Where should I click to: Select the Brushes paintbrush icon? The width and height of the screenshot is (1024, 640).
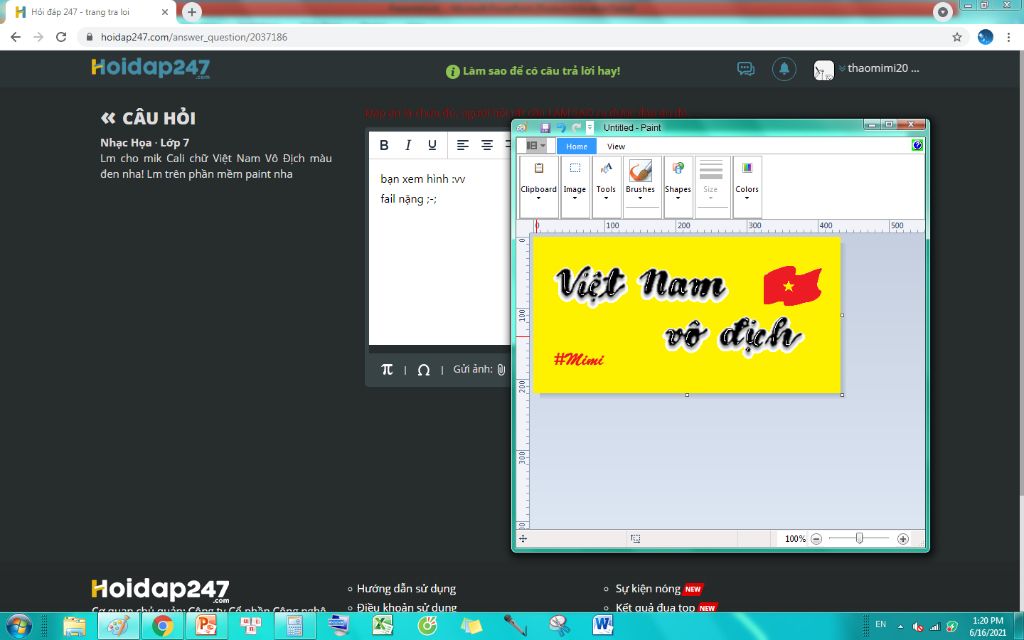(x=640, y=171)
